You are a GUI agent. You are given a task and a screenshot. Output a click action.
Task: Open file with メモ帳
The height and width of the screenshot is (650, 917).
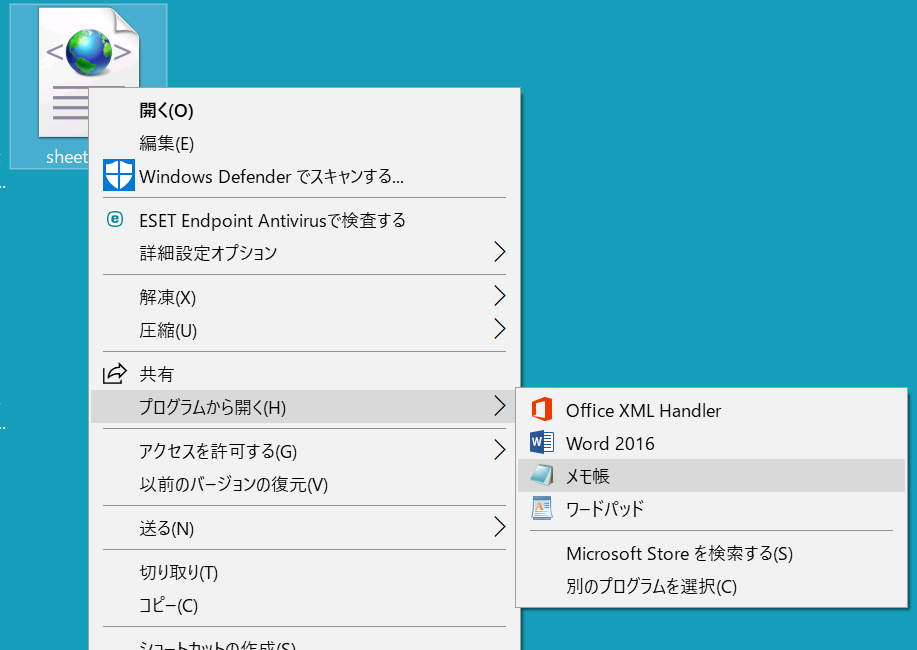click(712, 476)
